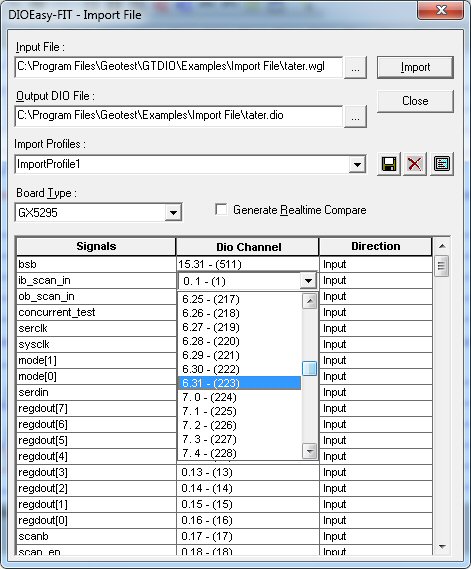Click the Import button
The height and width of the screenshot is (569, 471).
[415, 67]
